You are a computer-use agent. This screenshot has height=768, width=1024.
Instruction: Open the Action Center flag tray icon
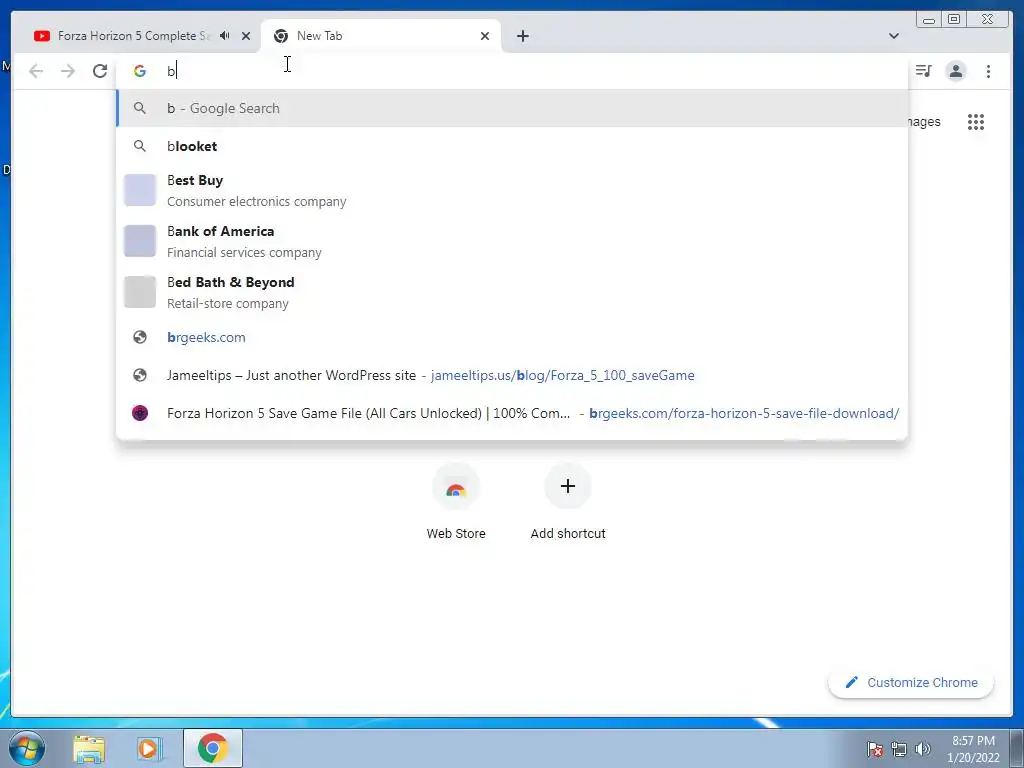[x=875, y=749]
